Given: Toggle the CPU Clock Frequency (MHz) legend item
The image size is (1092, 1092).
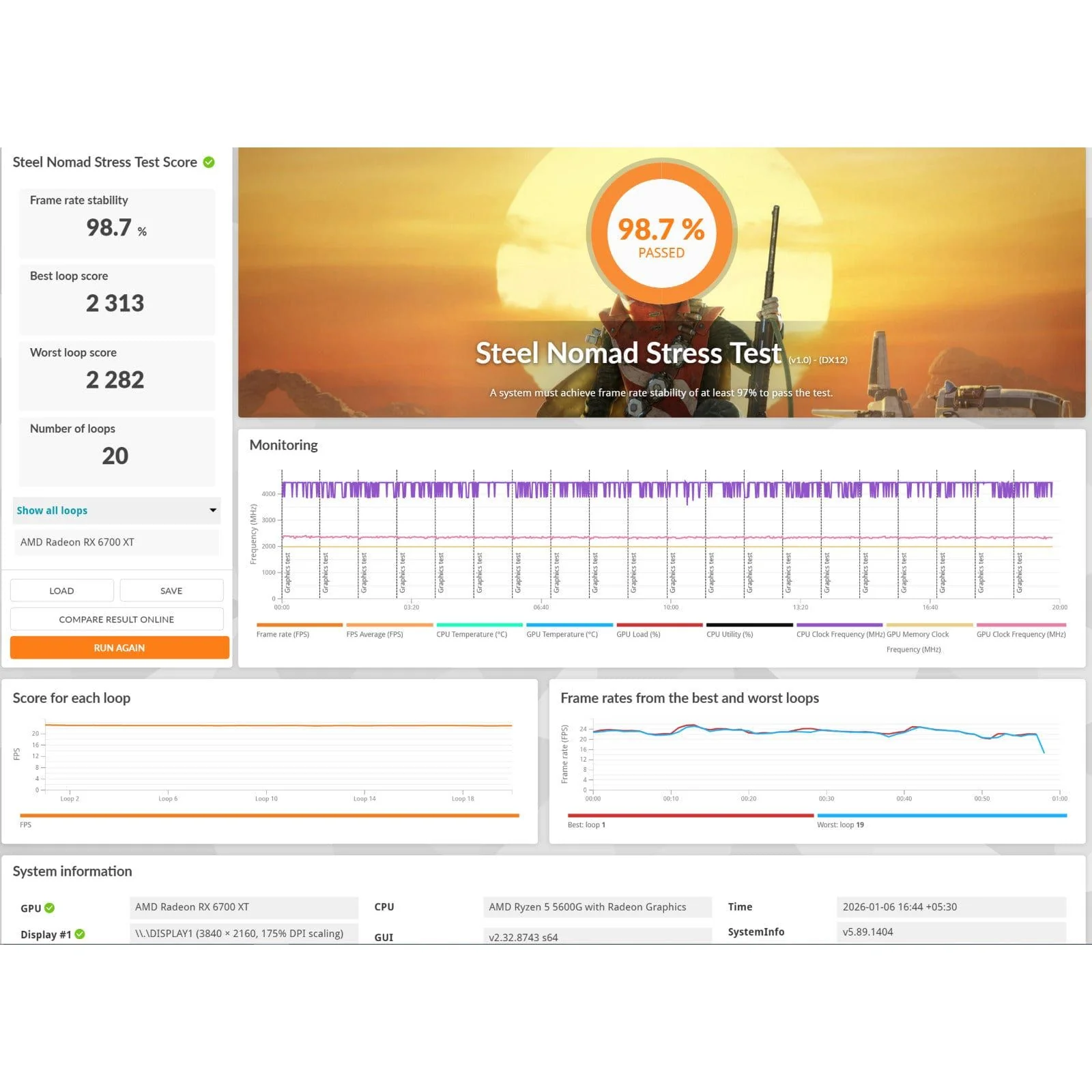Looking at the screenshot, I should coord(839,631).
